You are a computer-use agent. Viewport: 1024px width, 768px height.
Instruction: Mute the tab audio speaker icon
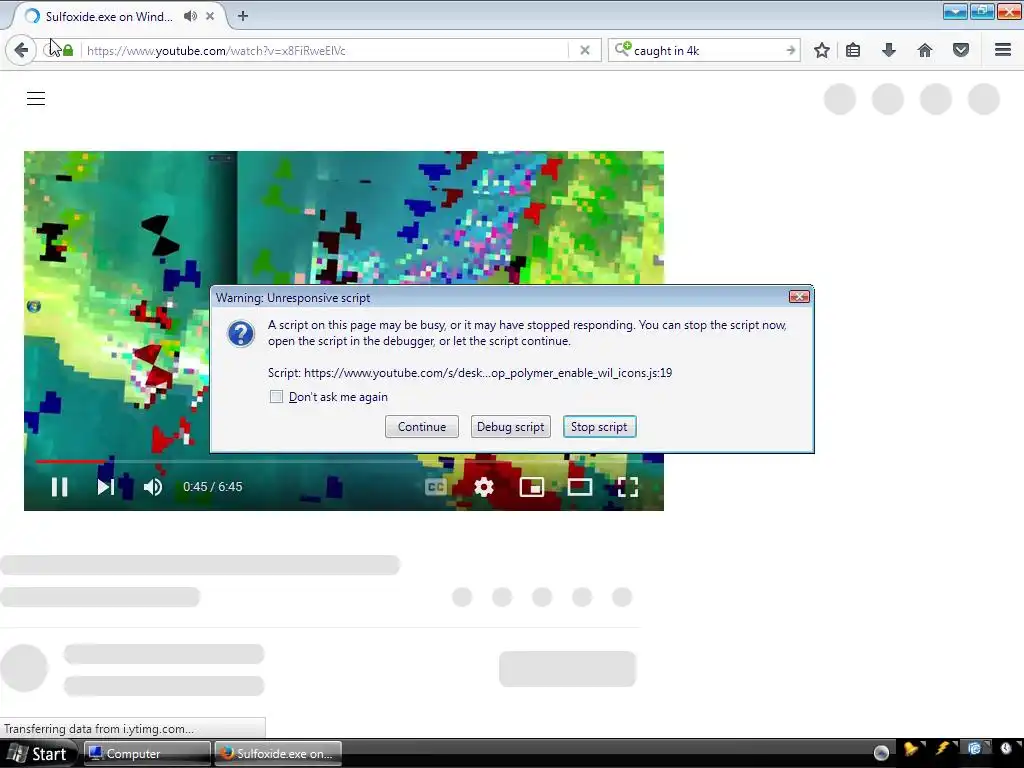coord(190,16)
